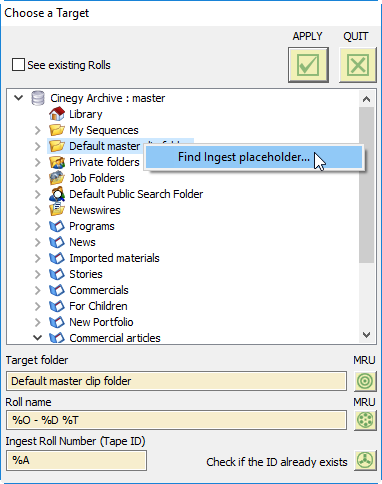Expand the News portfolio
Viewport: 382px width, 484px height.
38,242
